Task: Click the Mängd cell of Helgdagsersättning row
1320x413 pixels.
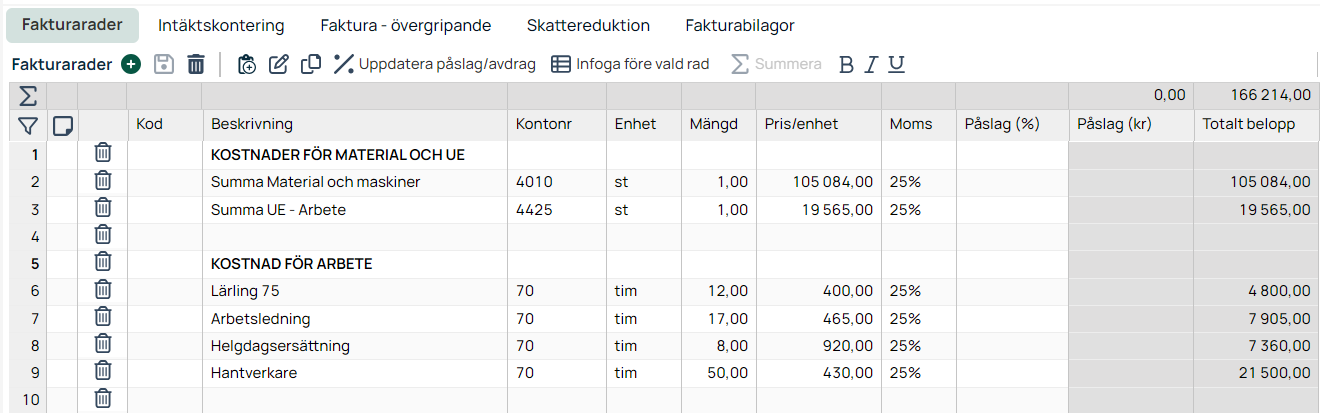Action: click(718, 345)
